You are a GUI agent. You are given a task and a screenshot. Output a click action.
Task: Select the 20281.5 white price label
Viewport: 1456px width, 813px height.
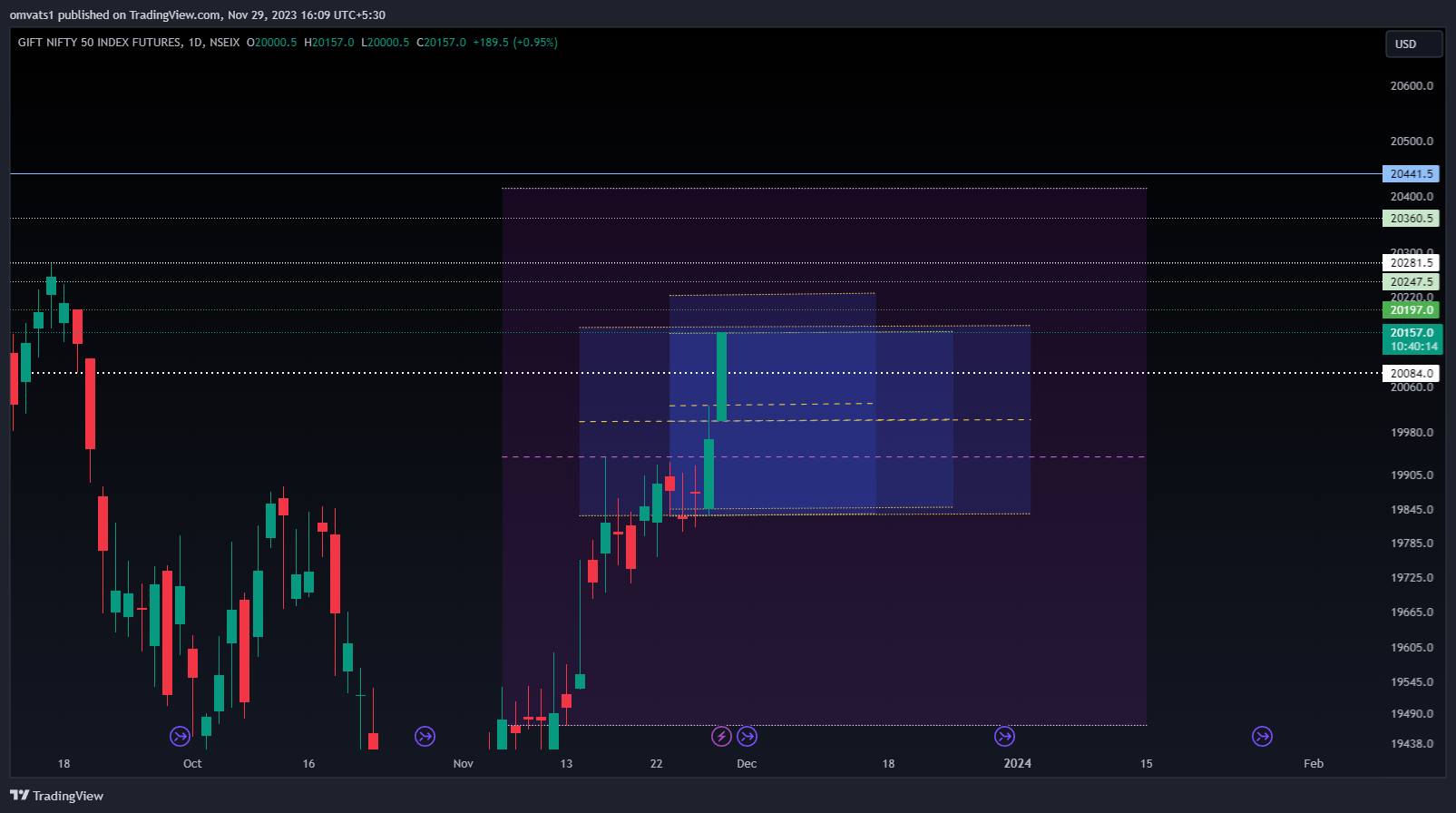(x=1412, y=263)
